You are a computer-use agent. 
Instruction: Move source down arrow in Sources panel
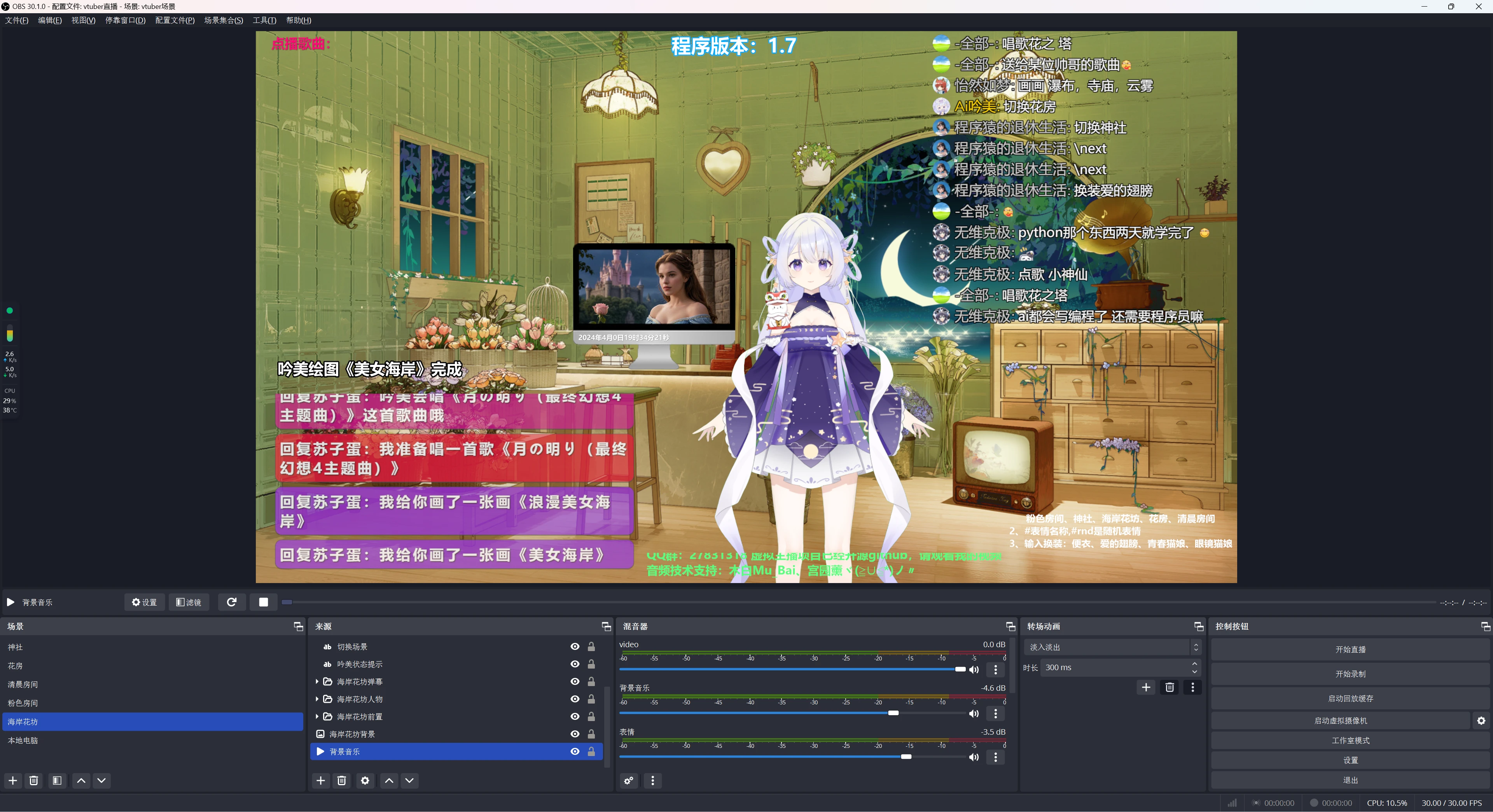(409, 780)
